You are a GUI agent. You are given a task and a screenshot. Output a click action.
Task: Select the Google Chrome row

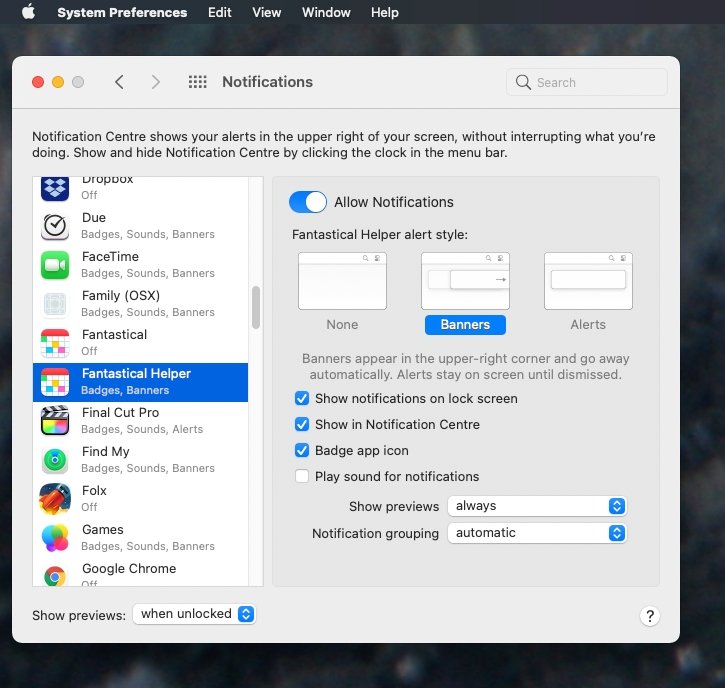141,572
